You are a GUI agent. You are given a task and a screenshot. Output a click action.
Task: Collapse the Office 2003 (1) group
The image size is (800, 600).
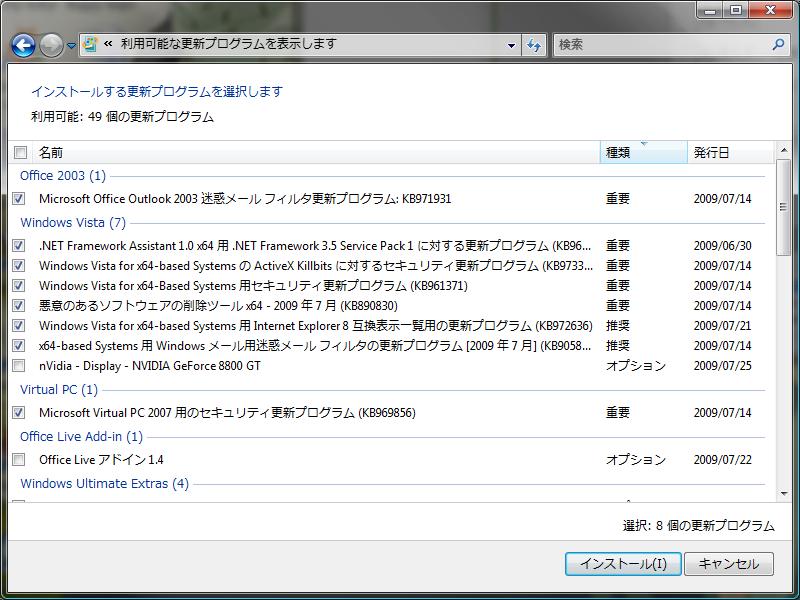[63, 176]
